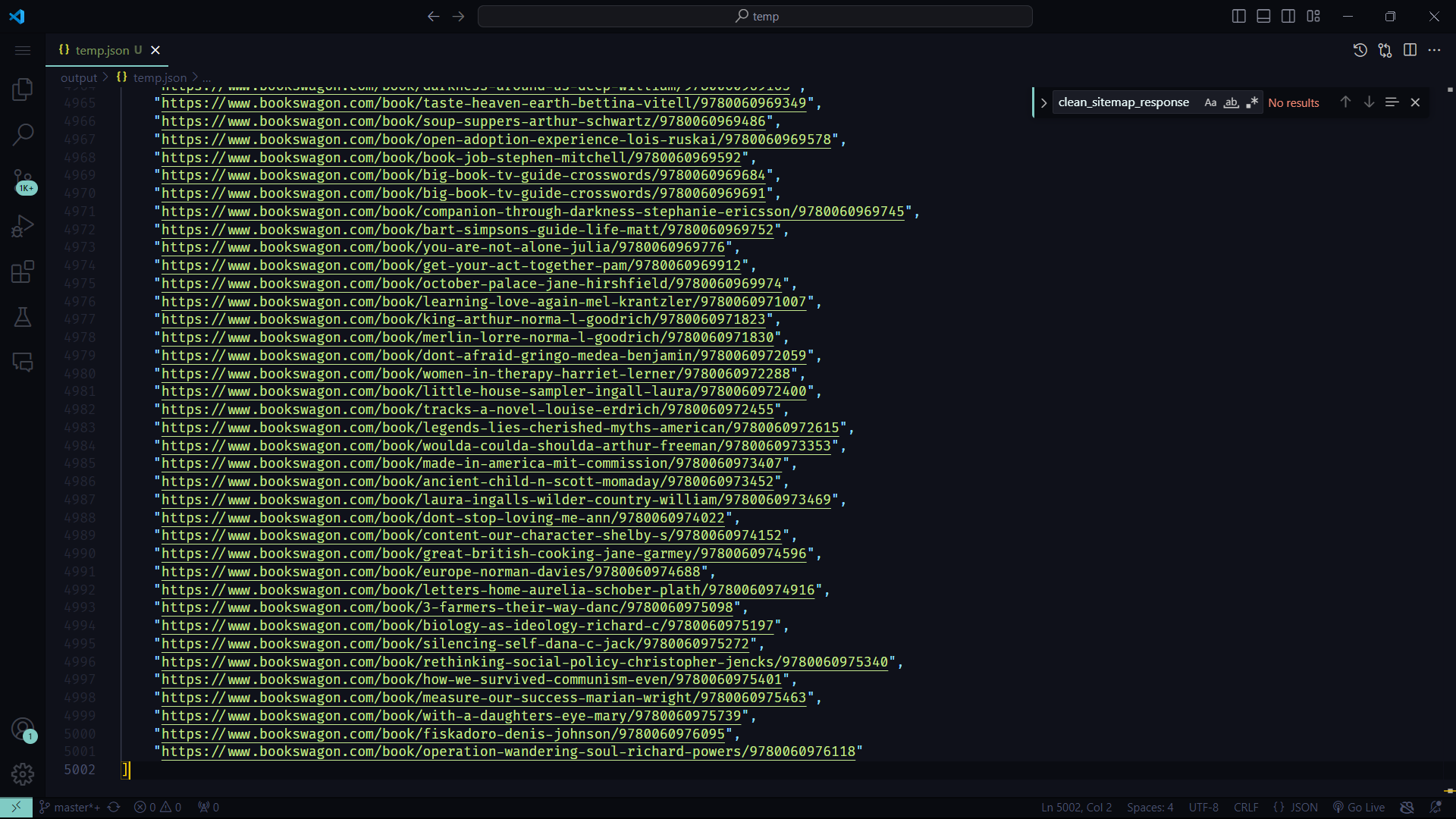Screen dimensions: 1456x819
Task: Open the Extensions marketplace
Action: tap(23, 271)
